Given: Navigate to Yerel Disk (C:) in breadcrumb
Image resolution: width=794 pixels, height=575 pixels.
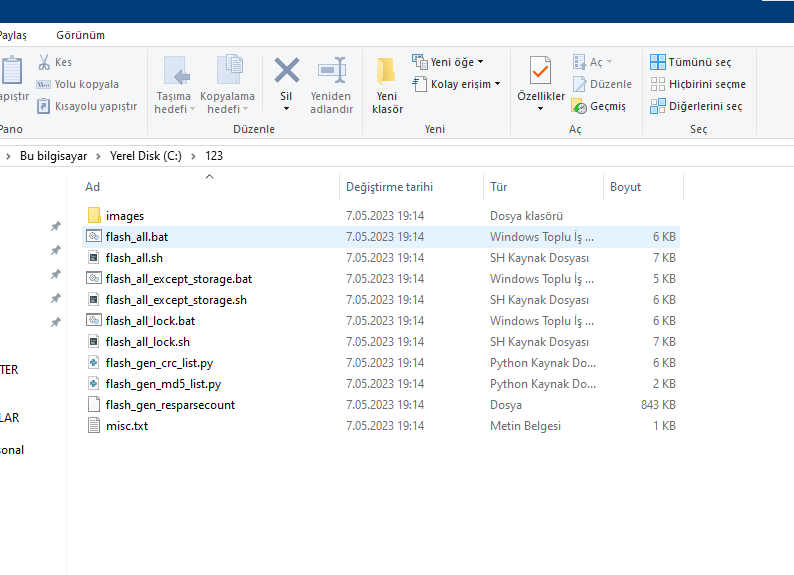Looking at the screenshot, I should 146,156.
